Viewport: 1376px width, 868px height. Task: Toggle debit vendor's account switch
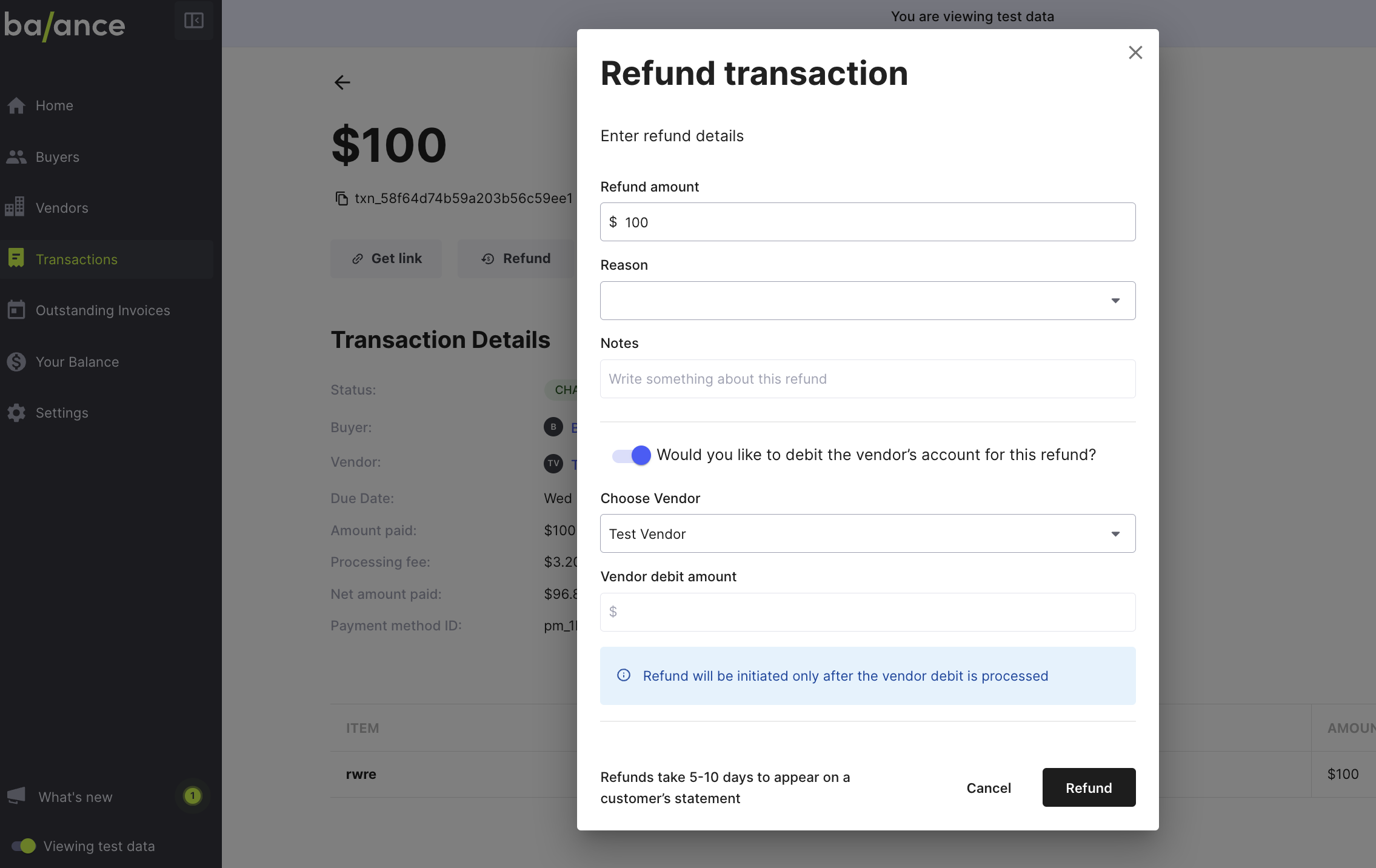[x=631, y=455]
